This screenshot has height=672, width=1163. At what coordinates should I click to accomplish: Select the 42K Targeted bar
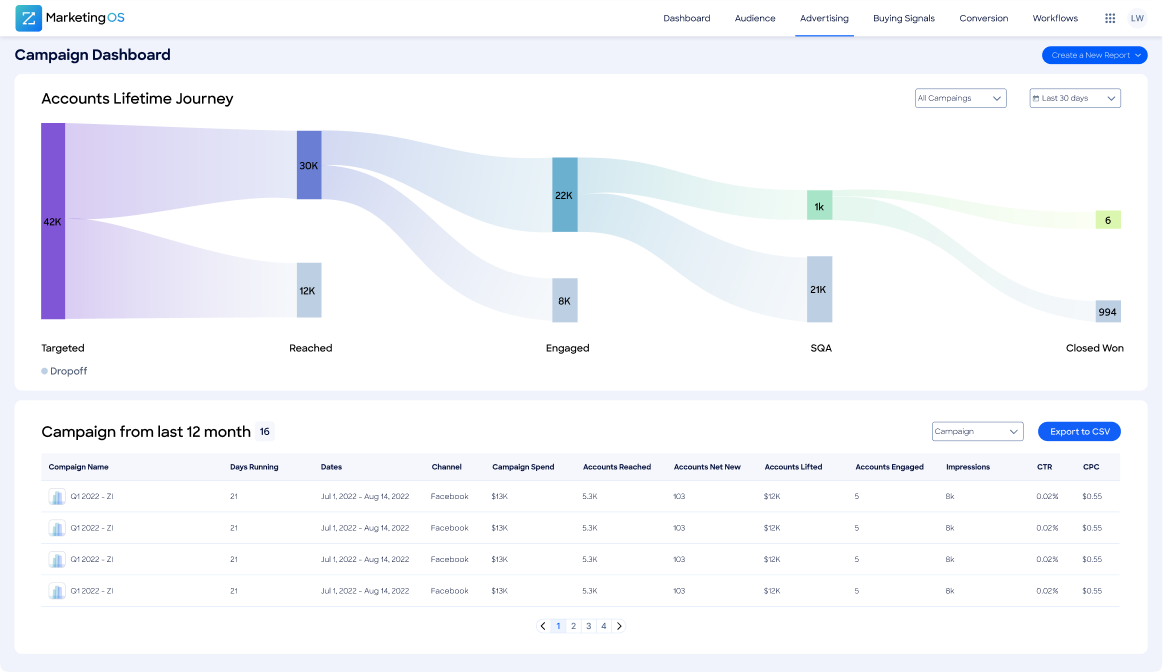pyautogui.click(x=53, y=221)
